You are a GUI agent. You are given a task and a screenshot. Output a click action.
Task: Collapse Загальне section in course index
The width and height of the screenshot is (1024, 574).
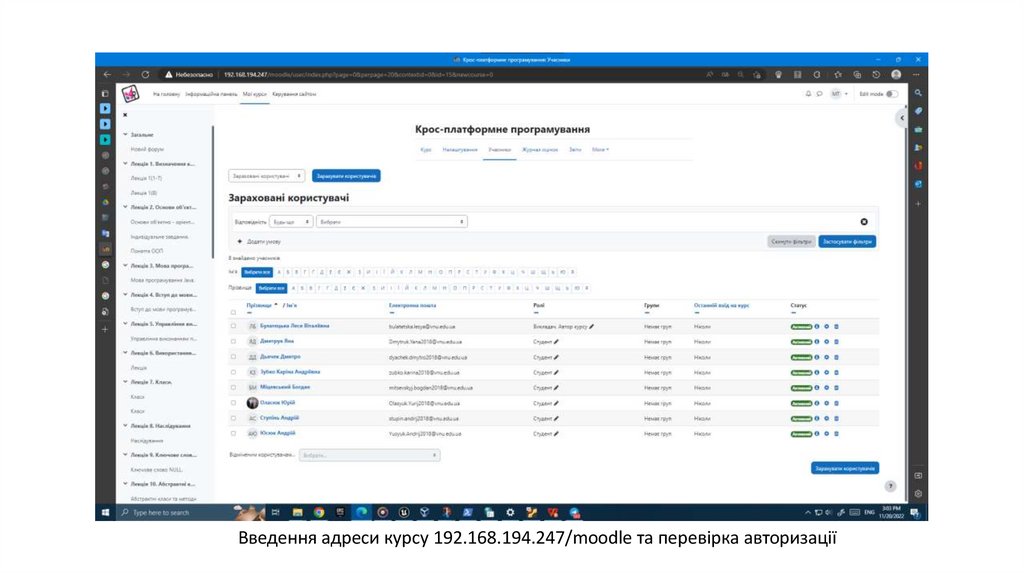tap(125, 135)
